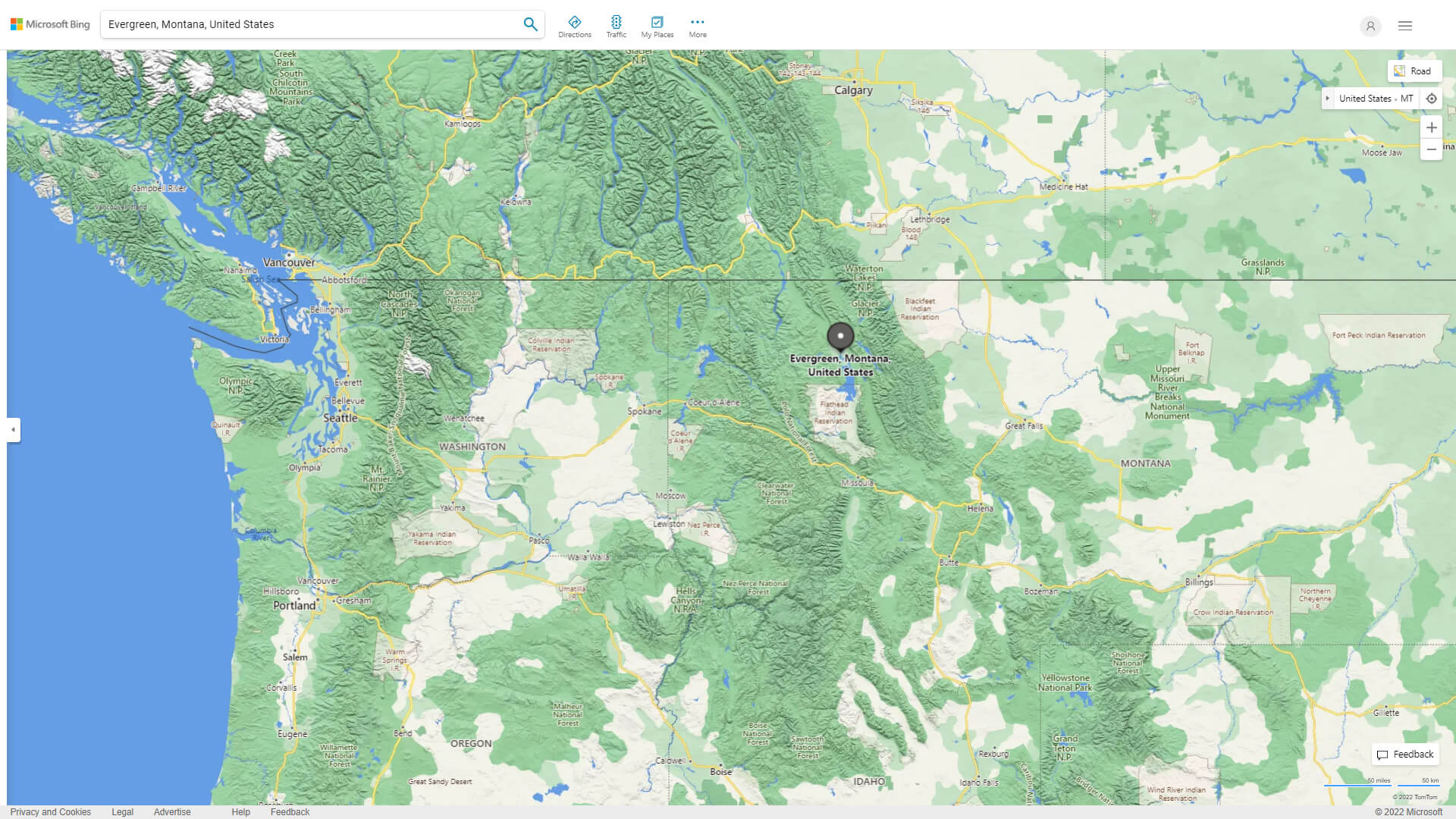1456x819 pixels.
Task: Click inside the search input field
Action: coord(303,24)
